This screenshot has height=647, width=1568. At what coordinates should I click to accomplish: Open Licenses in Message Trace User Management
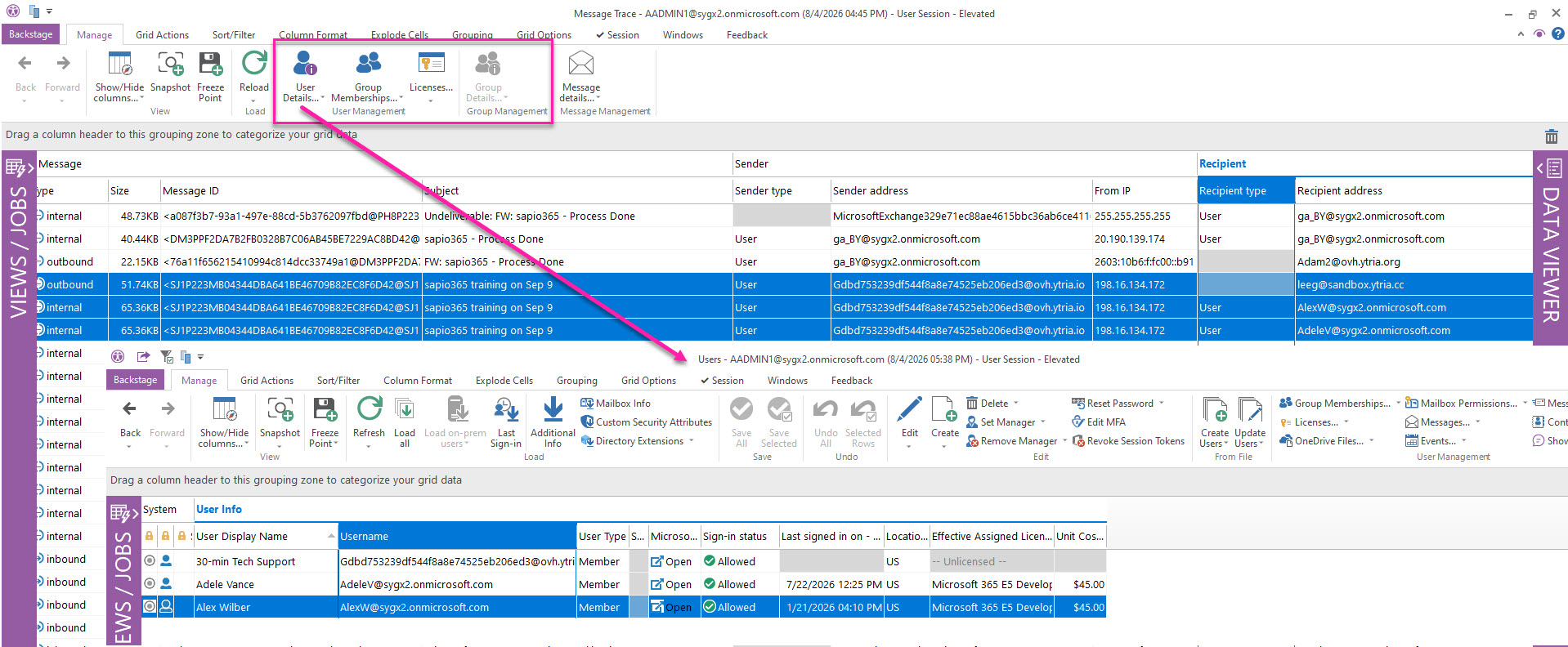tap(431, 77)
